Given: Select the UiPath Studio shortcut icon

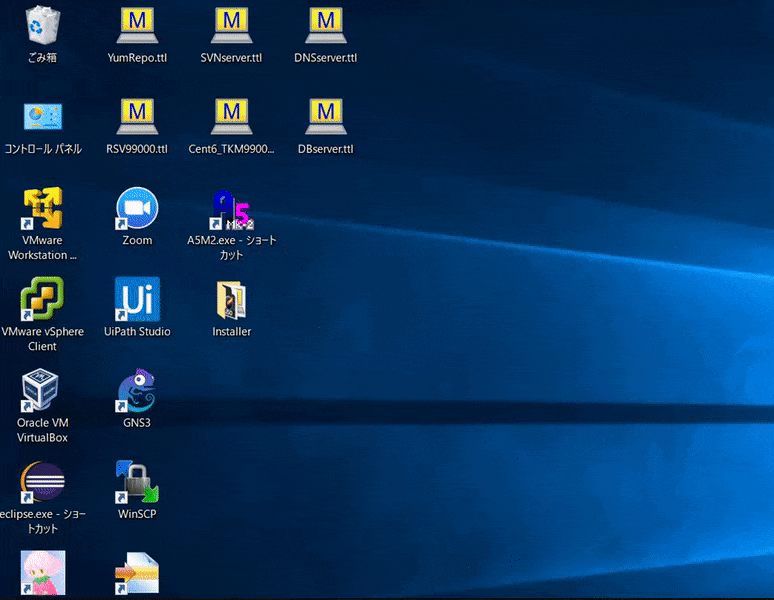Looking at the screenshot, I should point(137,299).
